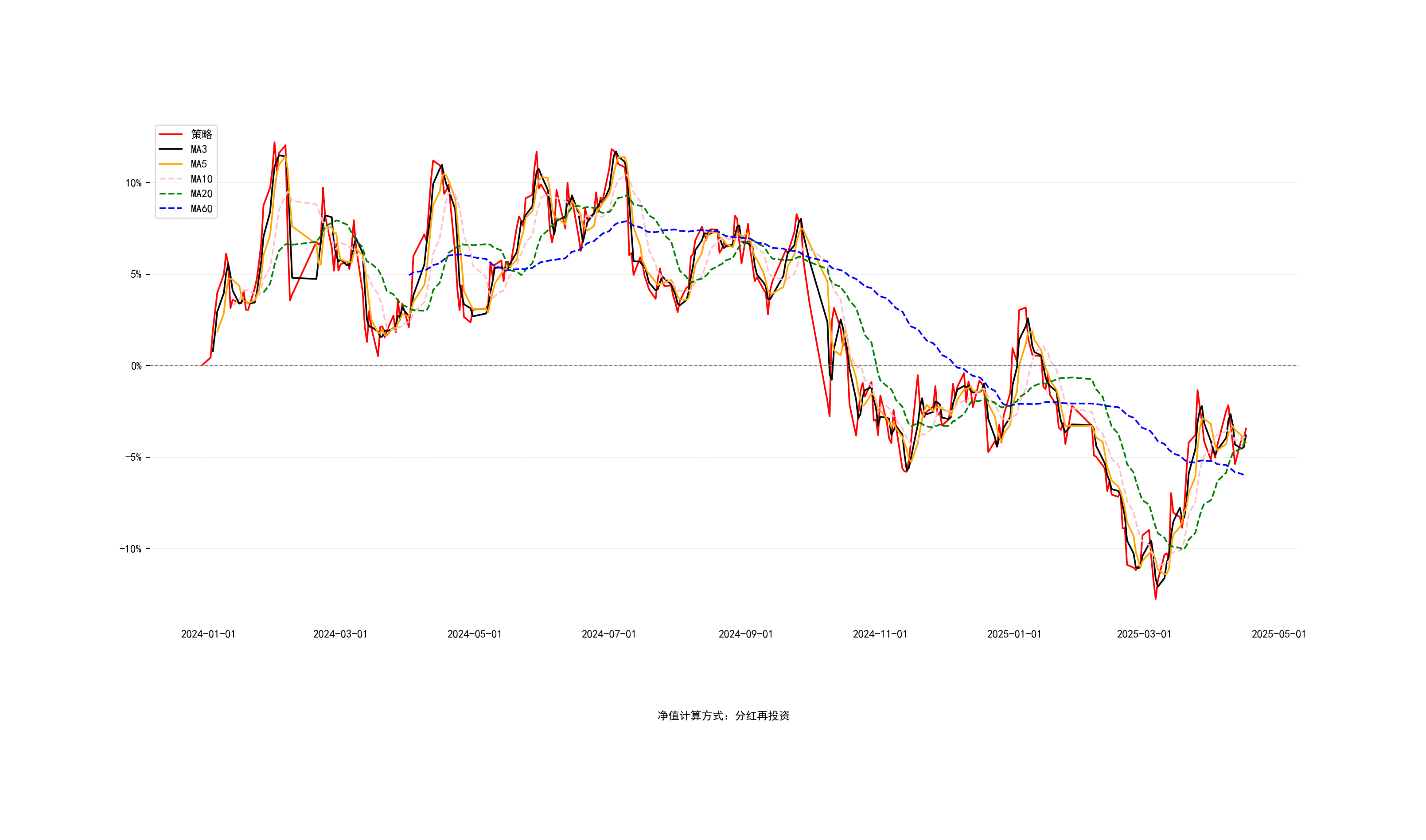Click the 2024-09-01 x-axis date label
The width and height of the screenshot is (1426, 840).
[745, 634]
